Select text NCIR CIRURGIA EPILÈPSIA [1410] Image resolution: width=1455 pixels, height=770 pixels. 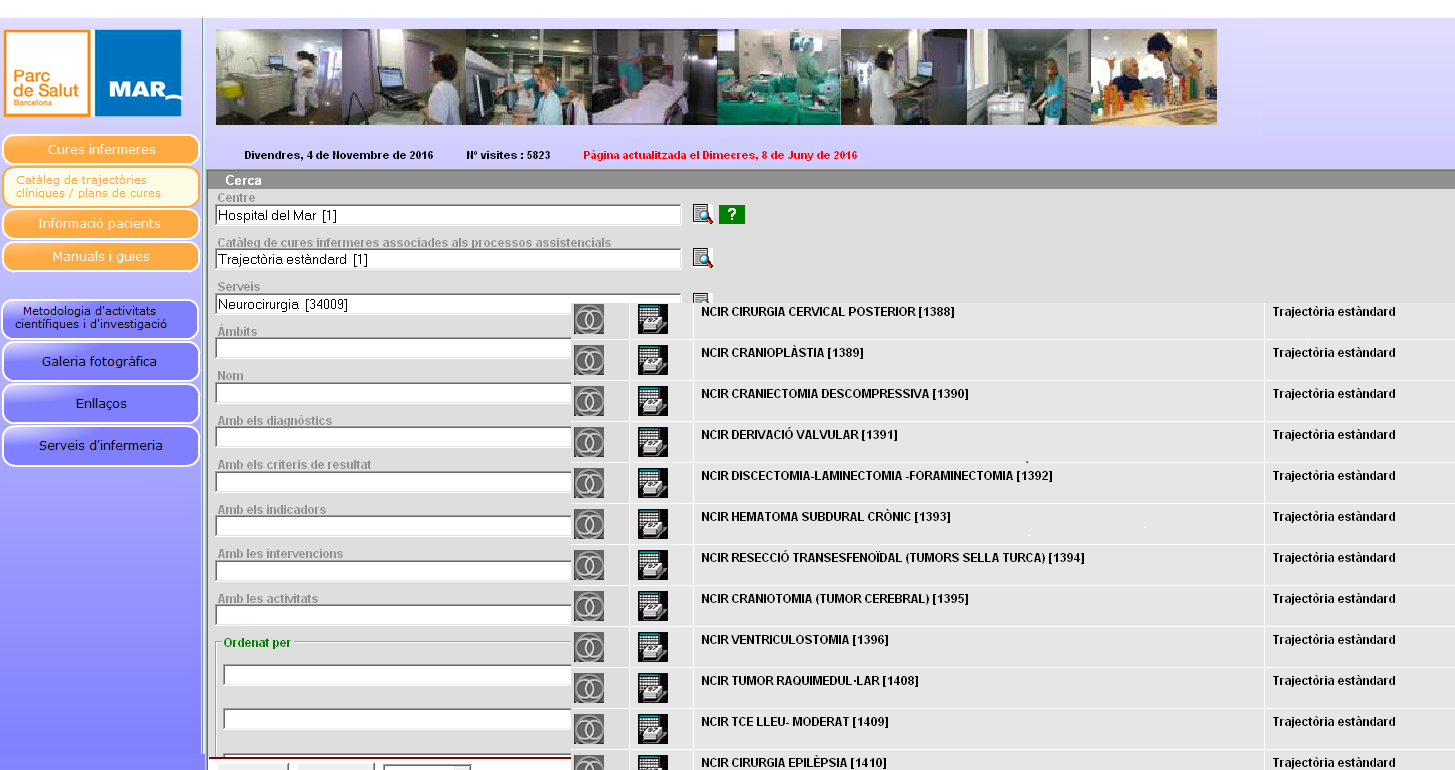coord(794,763)
